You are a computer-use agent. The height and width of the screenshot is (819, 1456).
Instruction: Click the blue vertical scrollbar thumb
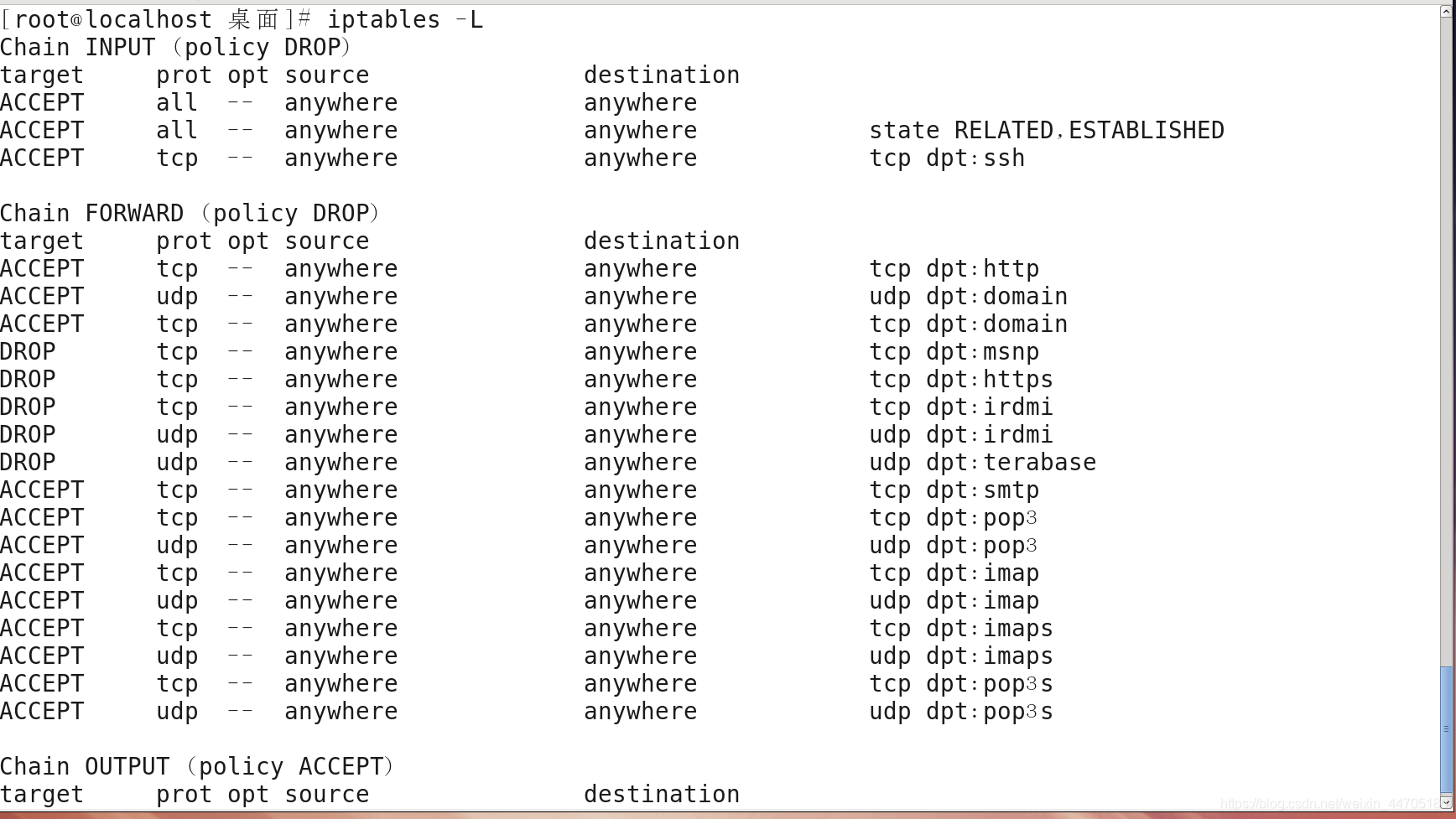click(x=1447, y=728)
